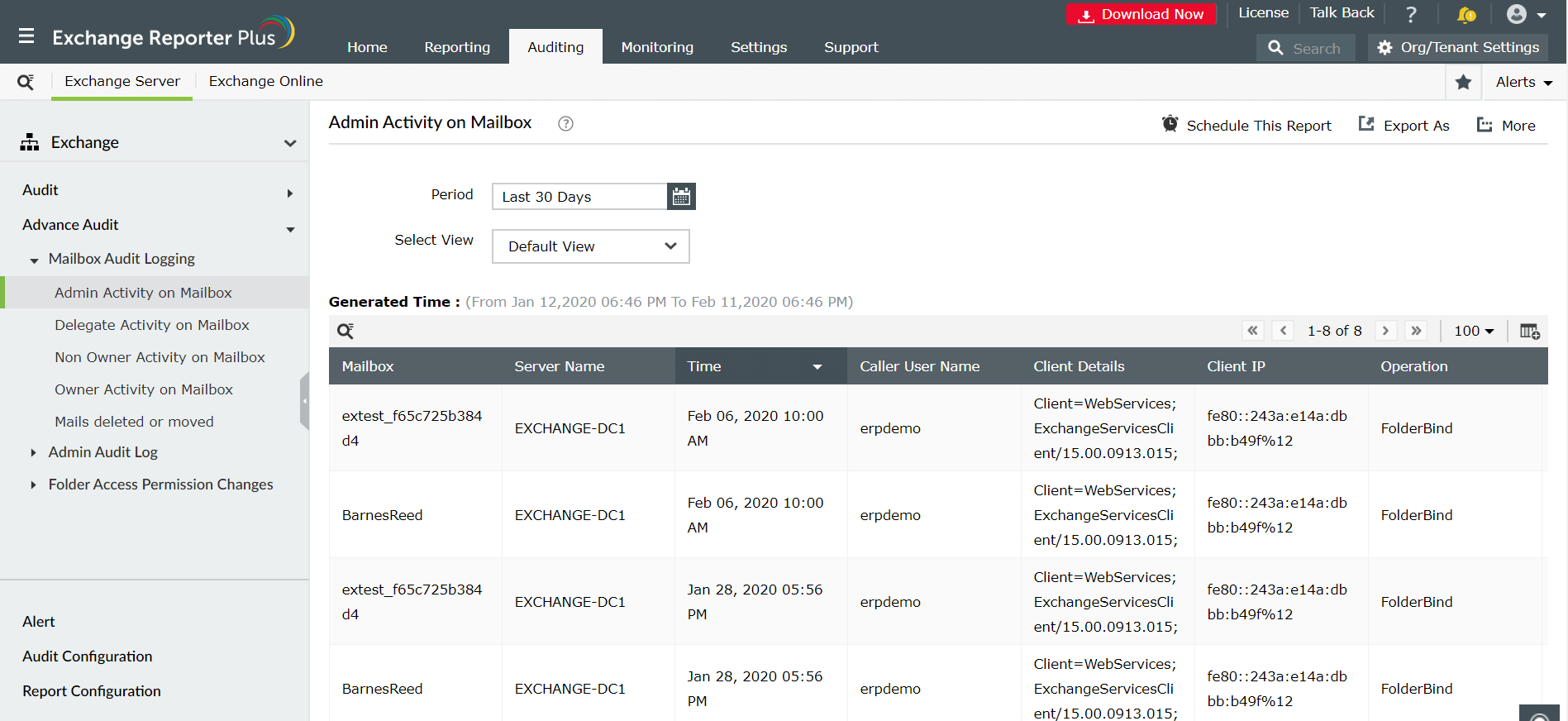Screen dimensions: 1568x721
Task: Go to the previous page of results
Action: 1283,331
